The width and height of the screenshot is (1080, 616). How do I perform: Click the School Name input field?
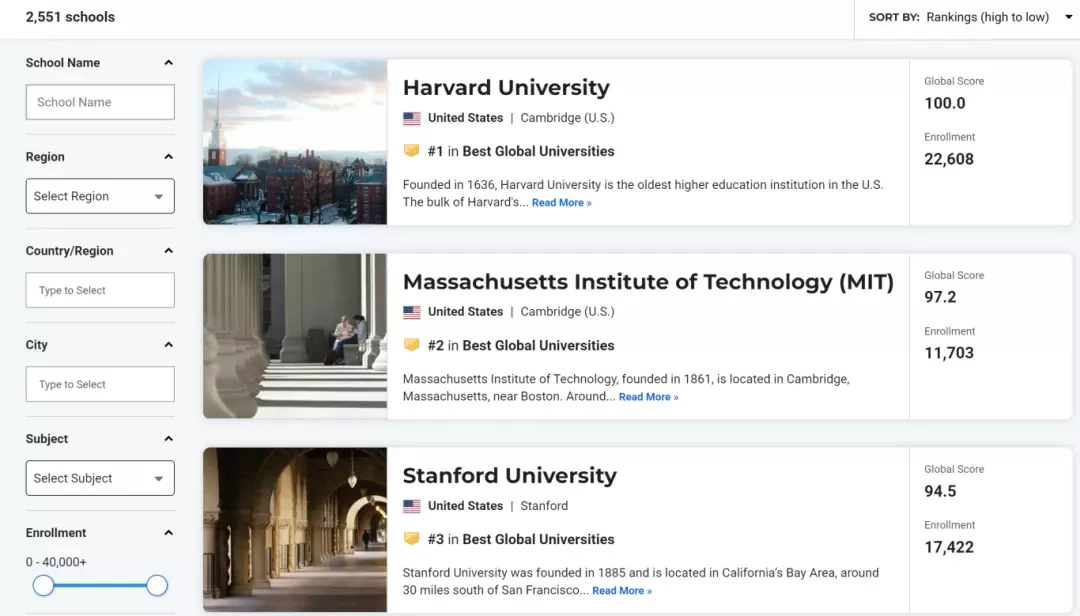pos(100,102)
